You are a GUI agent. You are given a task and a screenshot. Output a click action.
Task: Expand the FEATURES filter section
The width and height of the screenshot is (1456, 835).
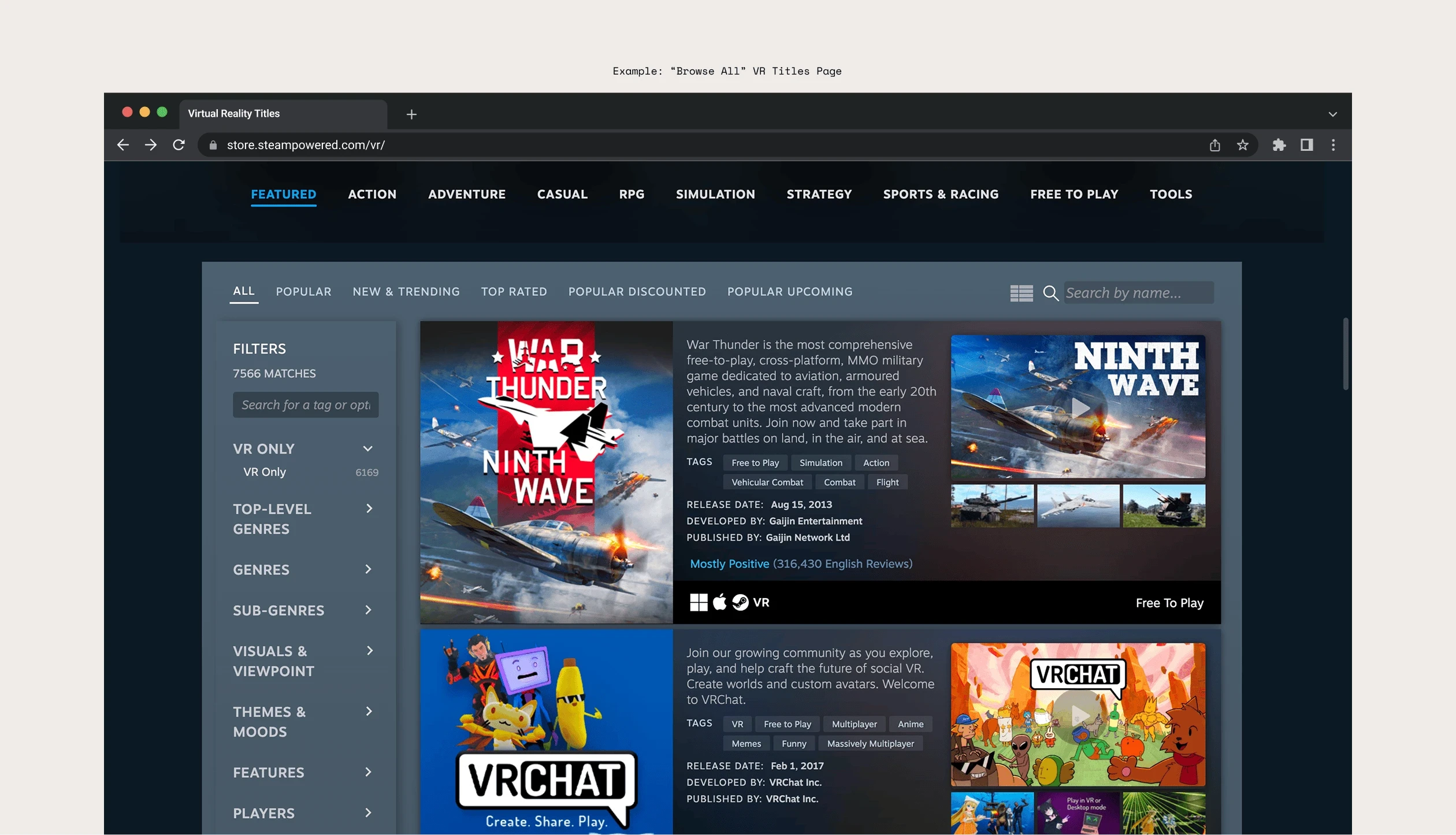pos(369,772)
